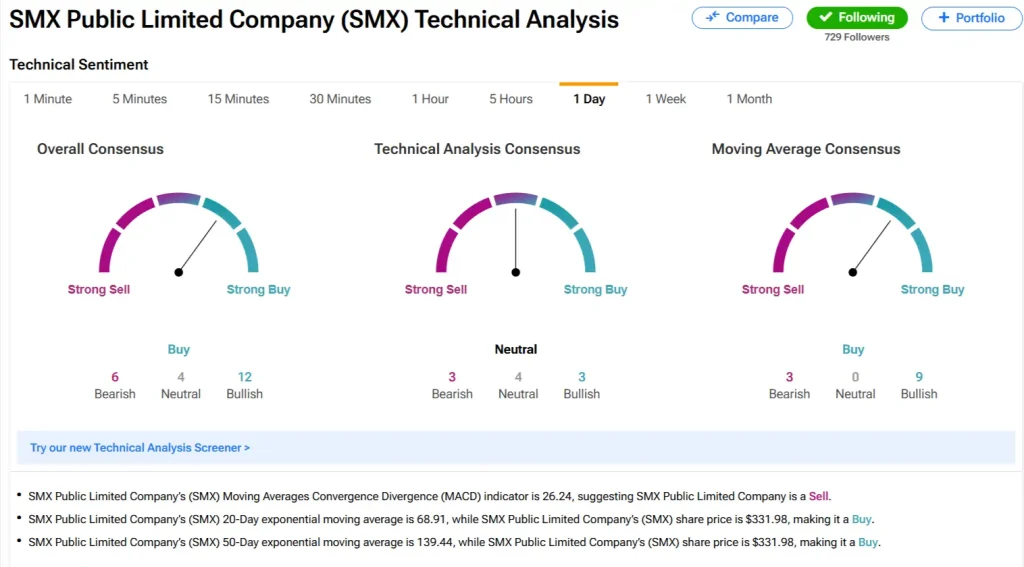
Task: Click the Moving Average 'Buy' rating
Action: click(853, 349)
